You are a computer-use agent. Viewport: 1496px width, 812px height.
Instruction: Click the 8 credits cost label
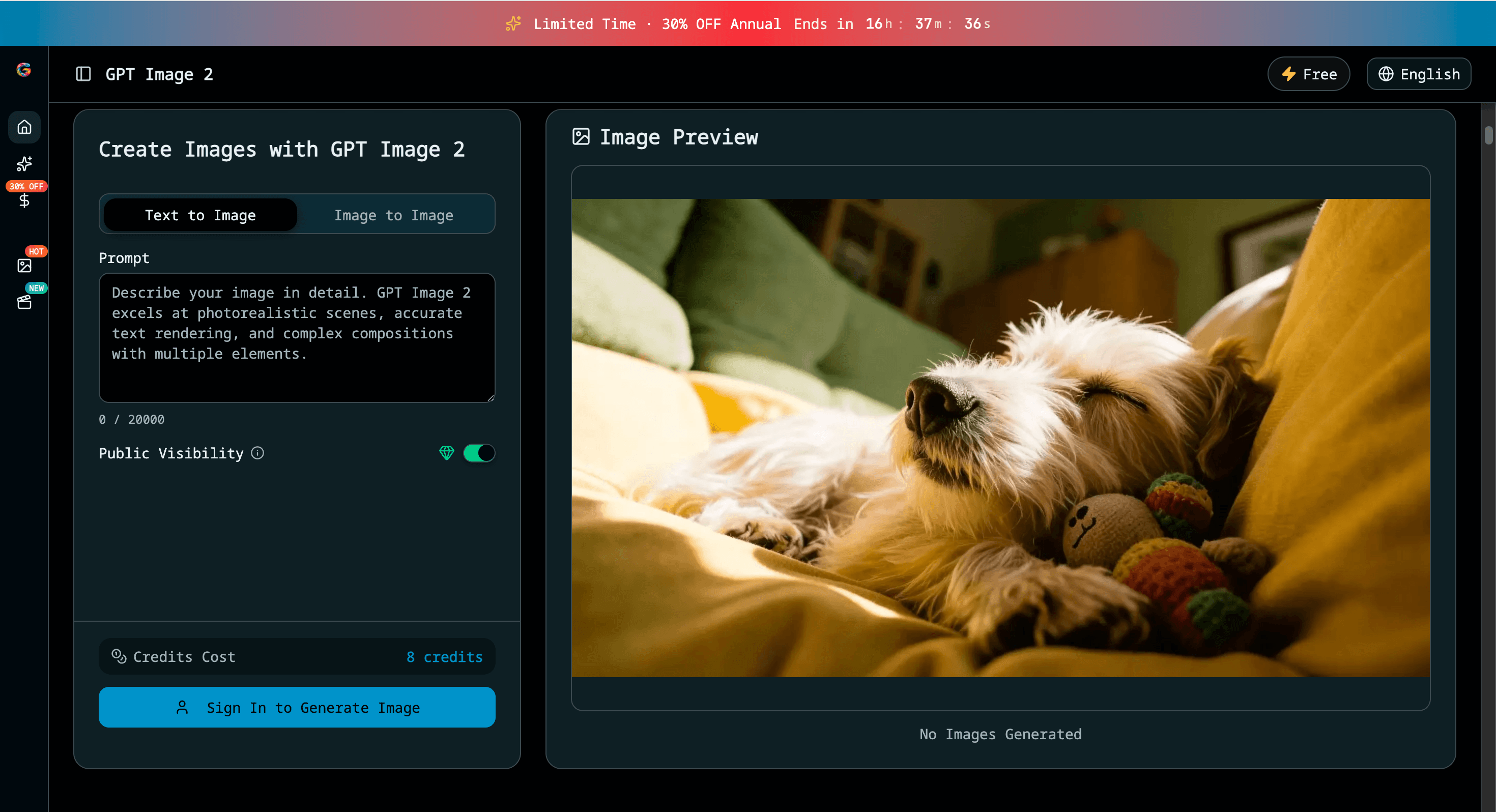coord(444,657)
